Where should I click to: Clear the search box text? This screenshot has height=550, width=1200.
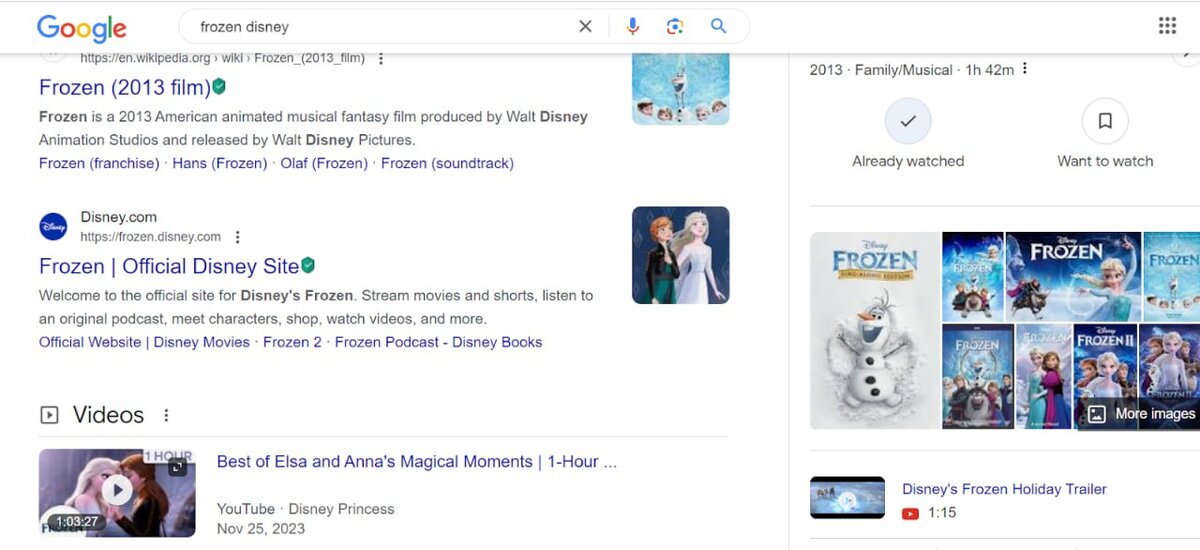[x=585, y=27]
